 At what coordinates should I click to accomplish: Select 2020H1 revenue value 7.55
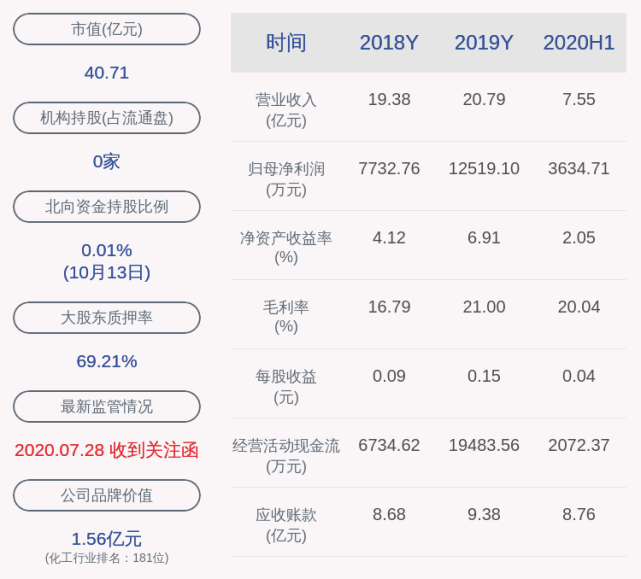[x=579, y=99]
